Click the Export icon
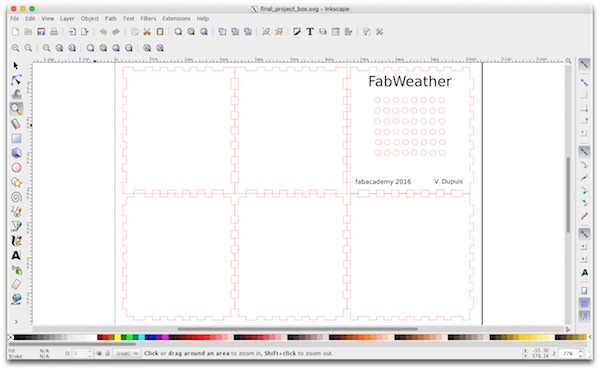 [x=85, y=32]
